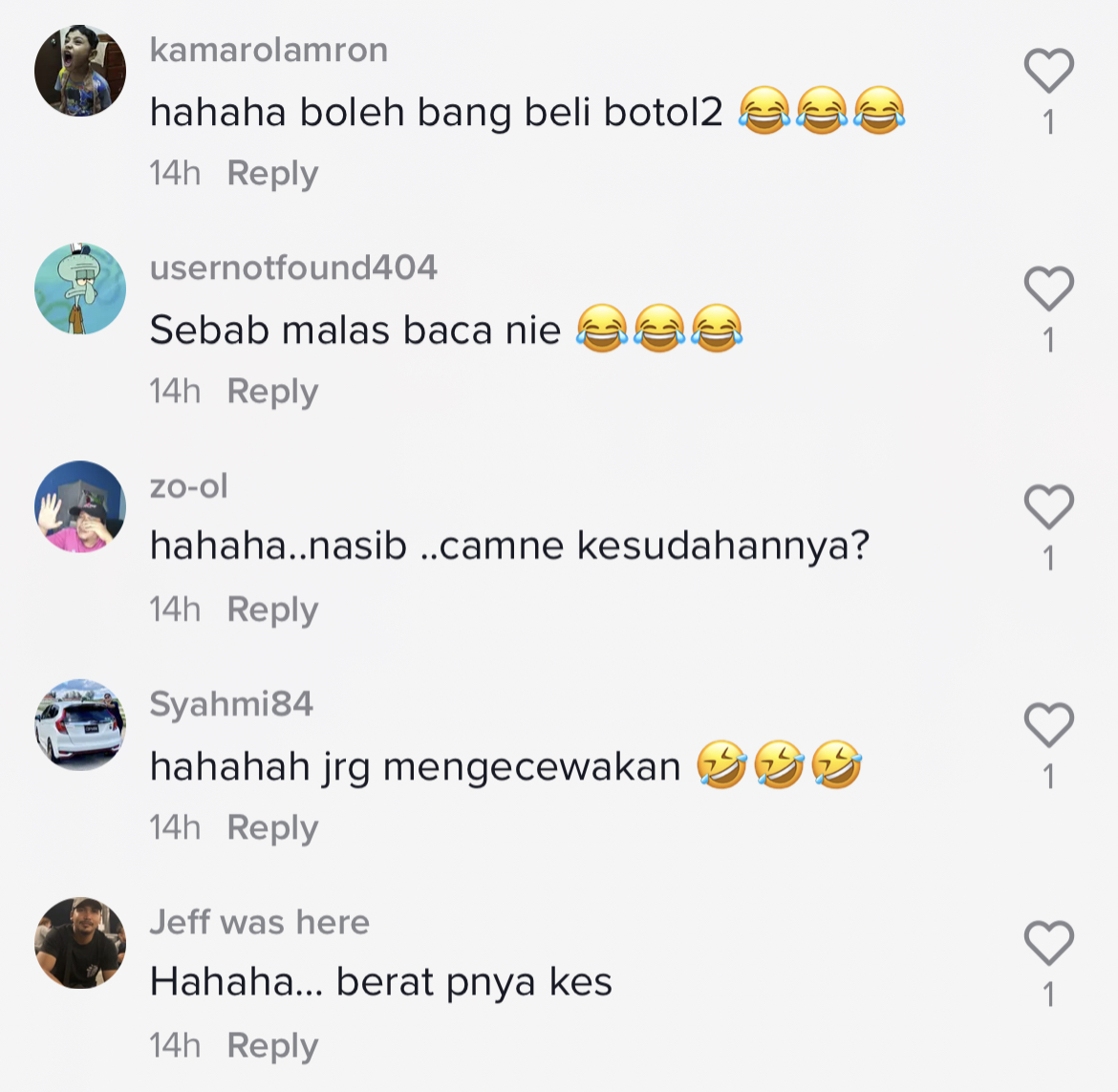
Task: Reply to zo-ol's comment
Action: [272, 610]
